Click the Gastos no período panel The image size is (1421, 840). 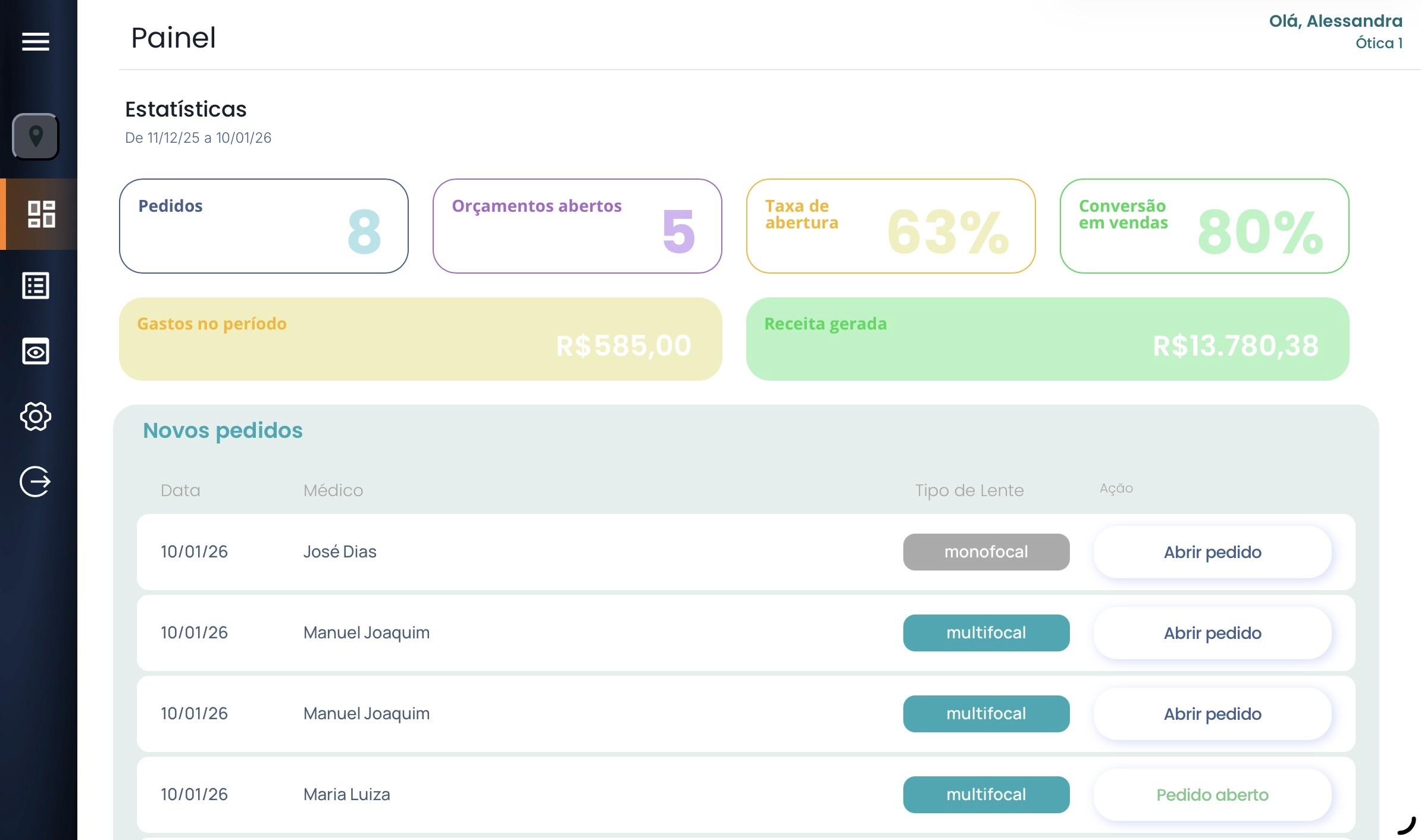pos(420,339)
